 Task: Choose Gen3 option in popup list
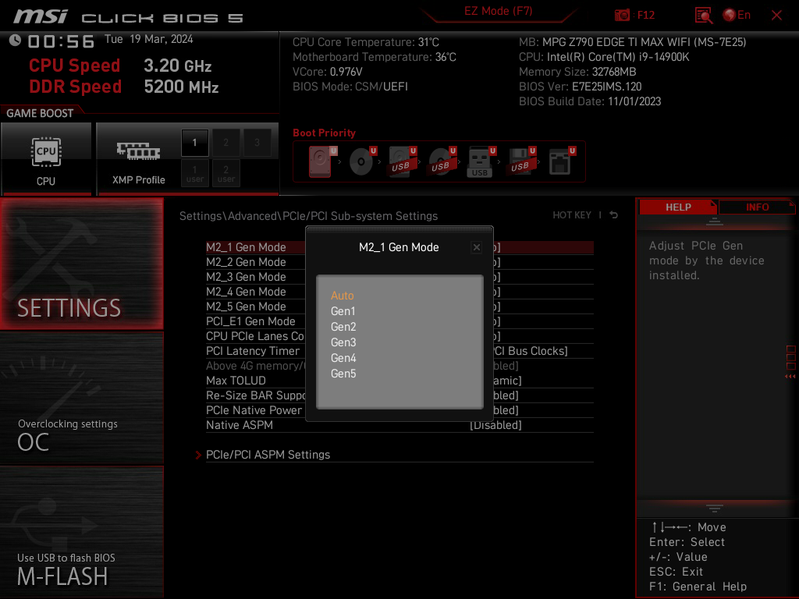tap(343, 342)
